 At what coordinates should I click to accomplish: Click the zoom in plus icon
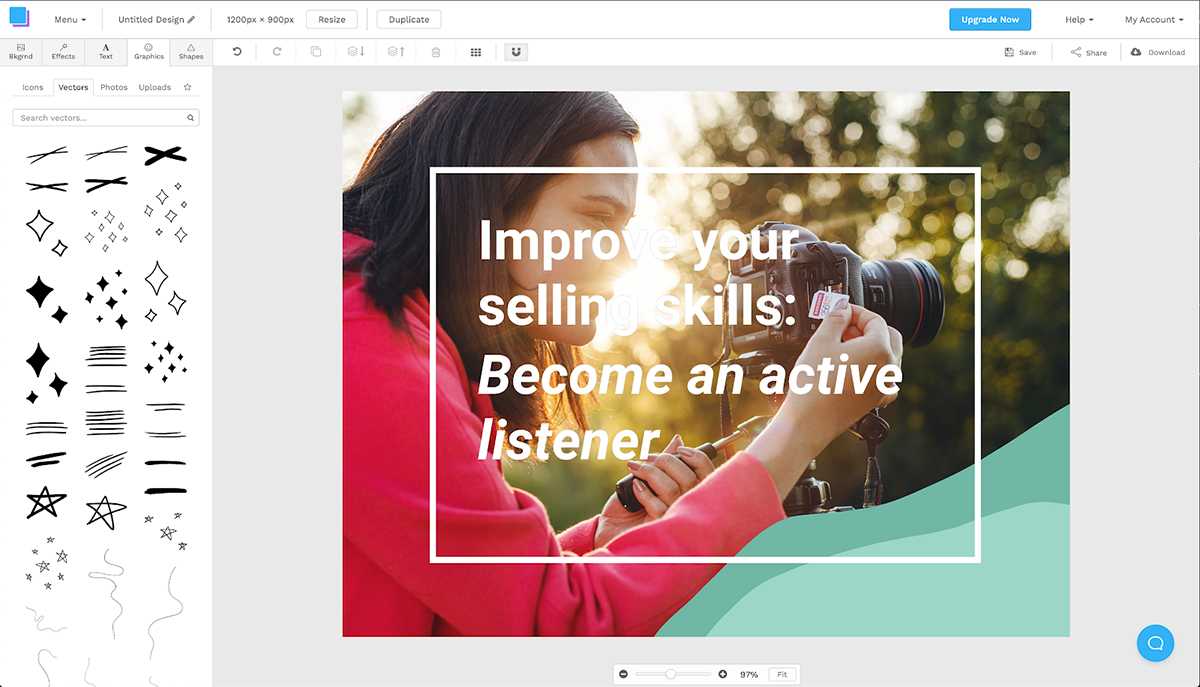(723, 675)
